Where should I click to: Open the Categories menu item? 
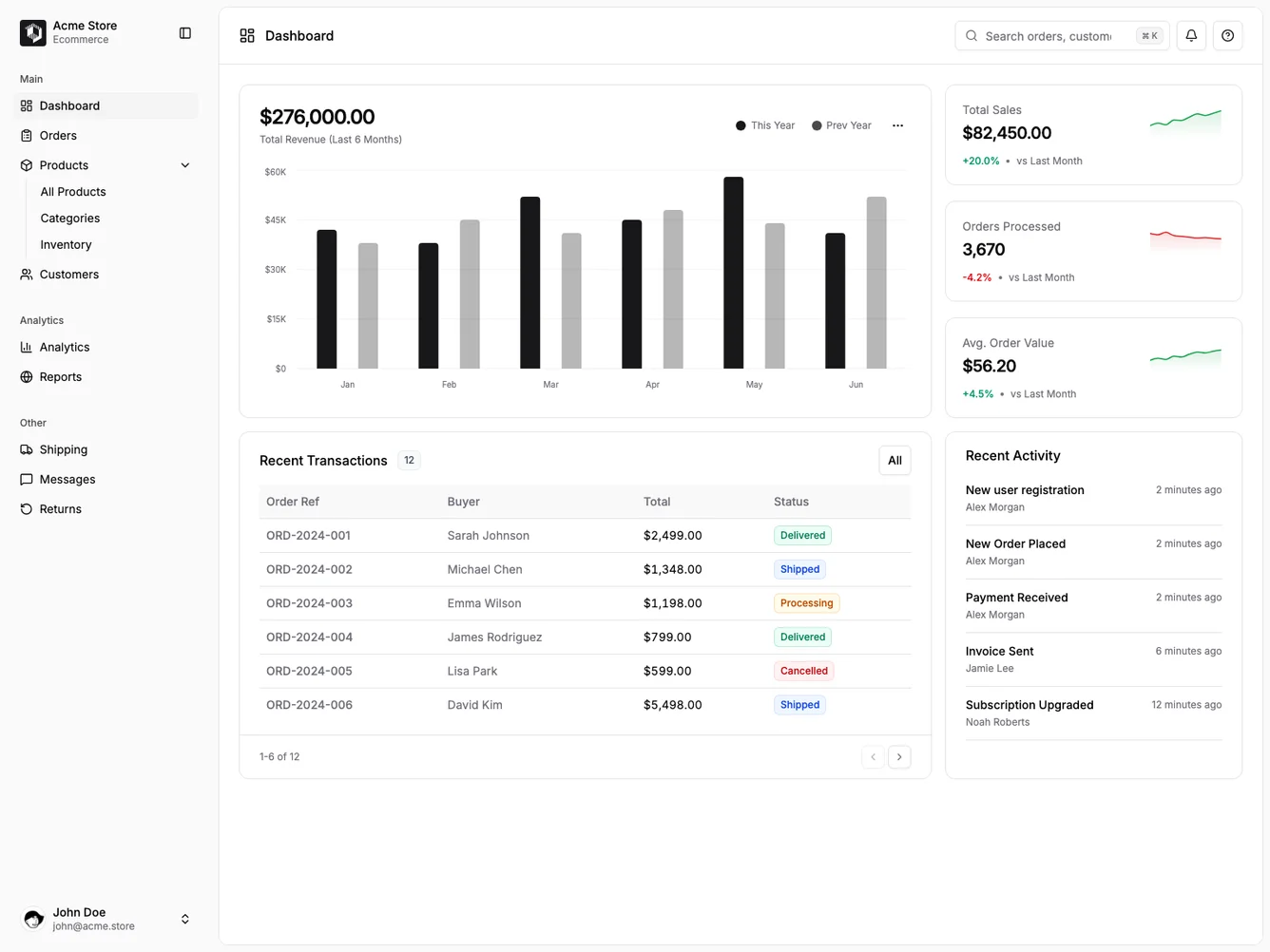69,218
